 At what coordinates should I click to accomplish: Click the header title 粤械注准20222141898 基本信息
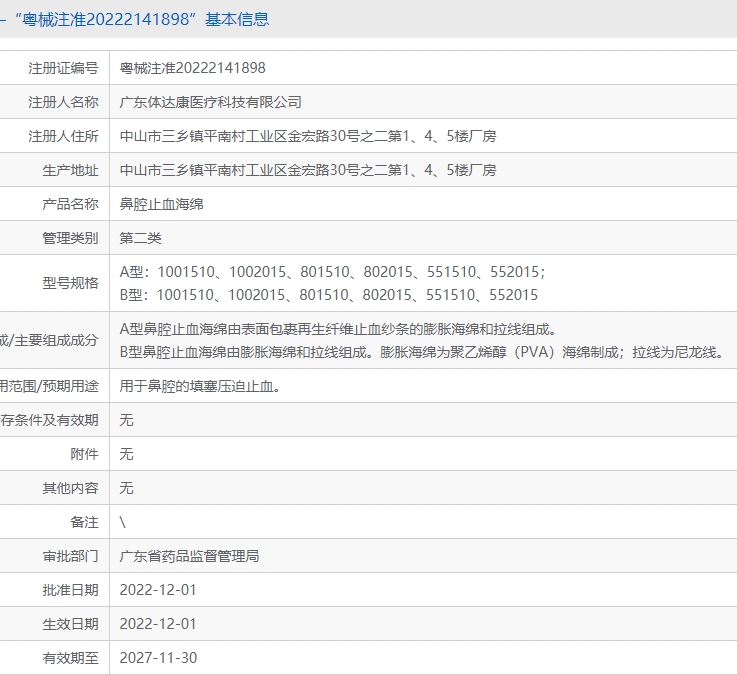pos(142,19)
